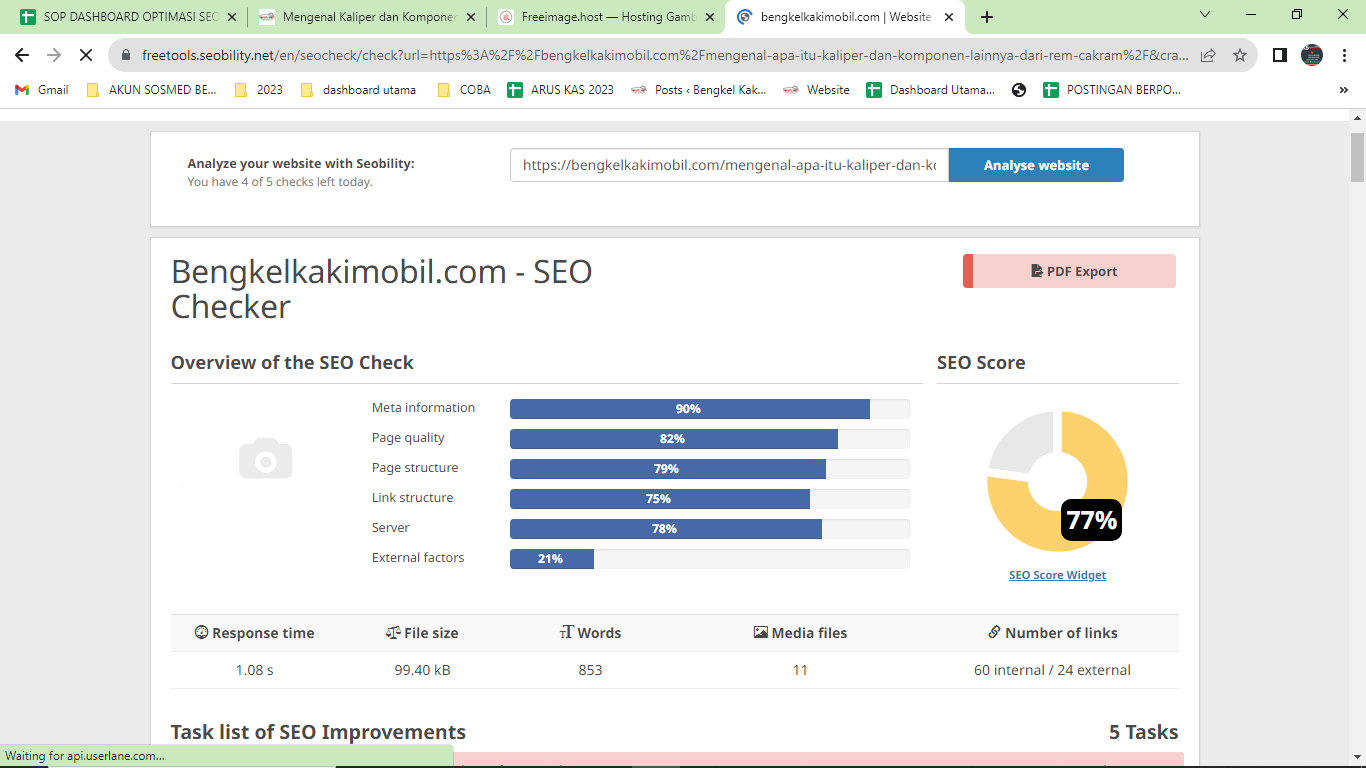Click the 1.08 s value
Screen dimensions: 1366x768
[254, 670]
